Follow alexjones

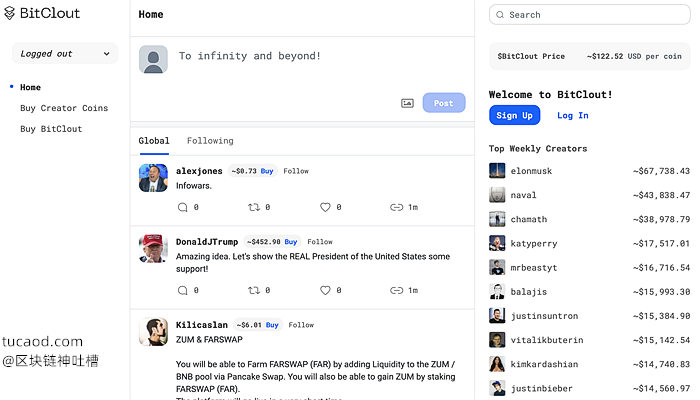(296, 171)
